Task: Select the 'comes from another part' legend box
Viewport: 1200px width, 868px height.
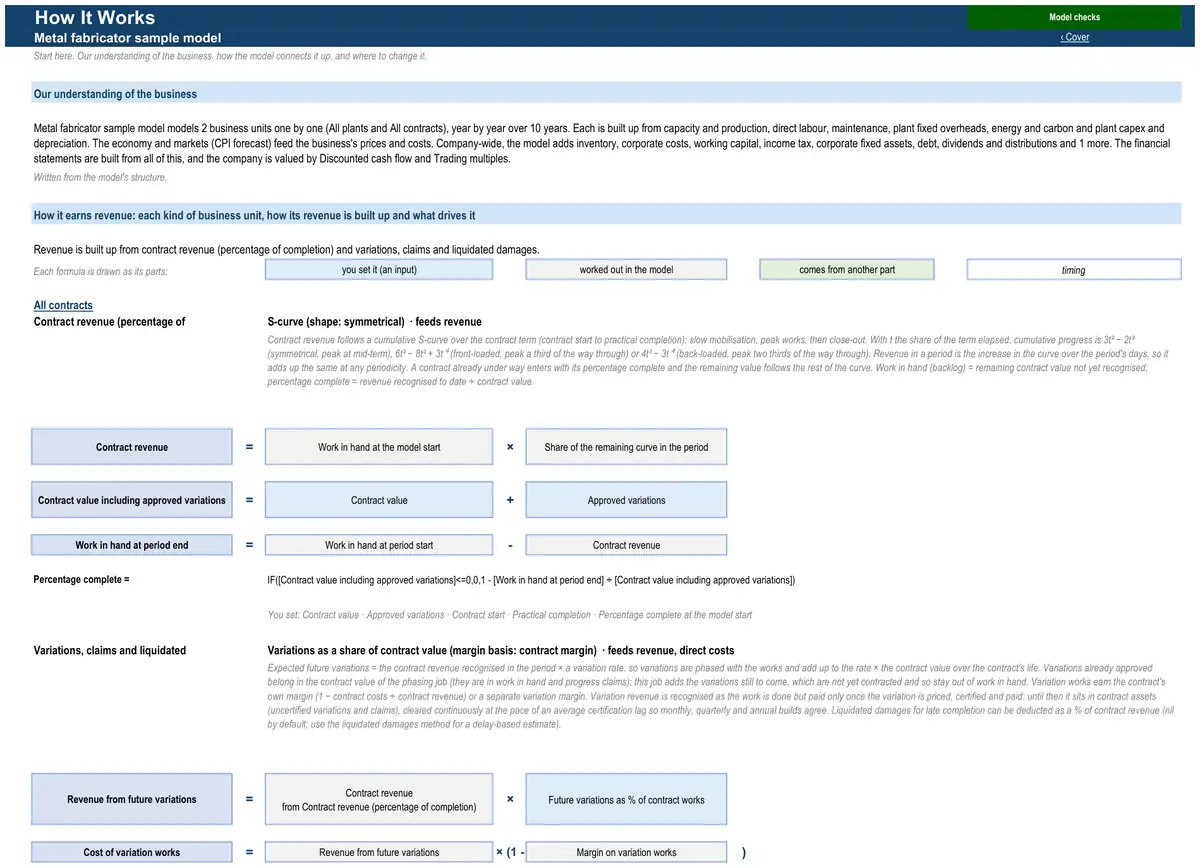Action: point(847,270)
